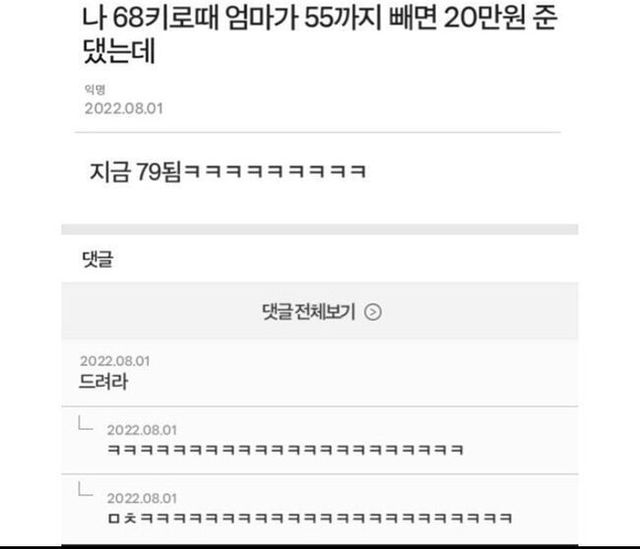This screenshot has height=549, width=640.
Task: Click the comment text 드려라
Action: 103,382
